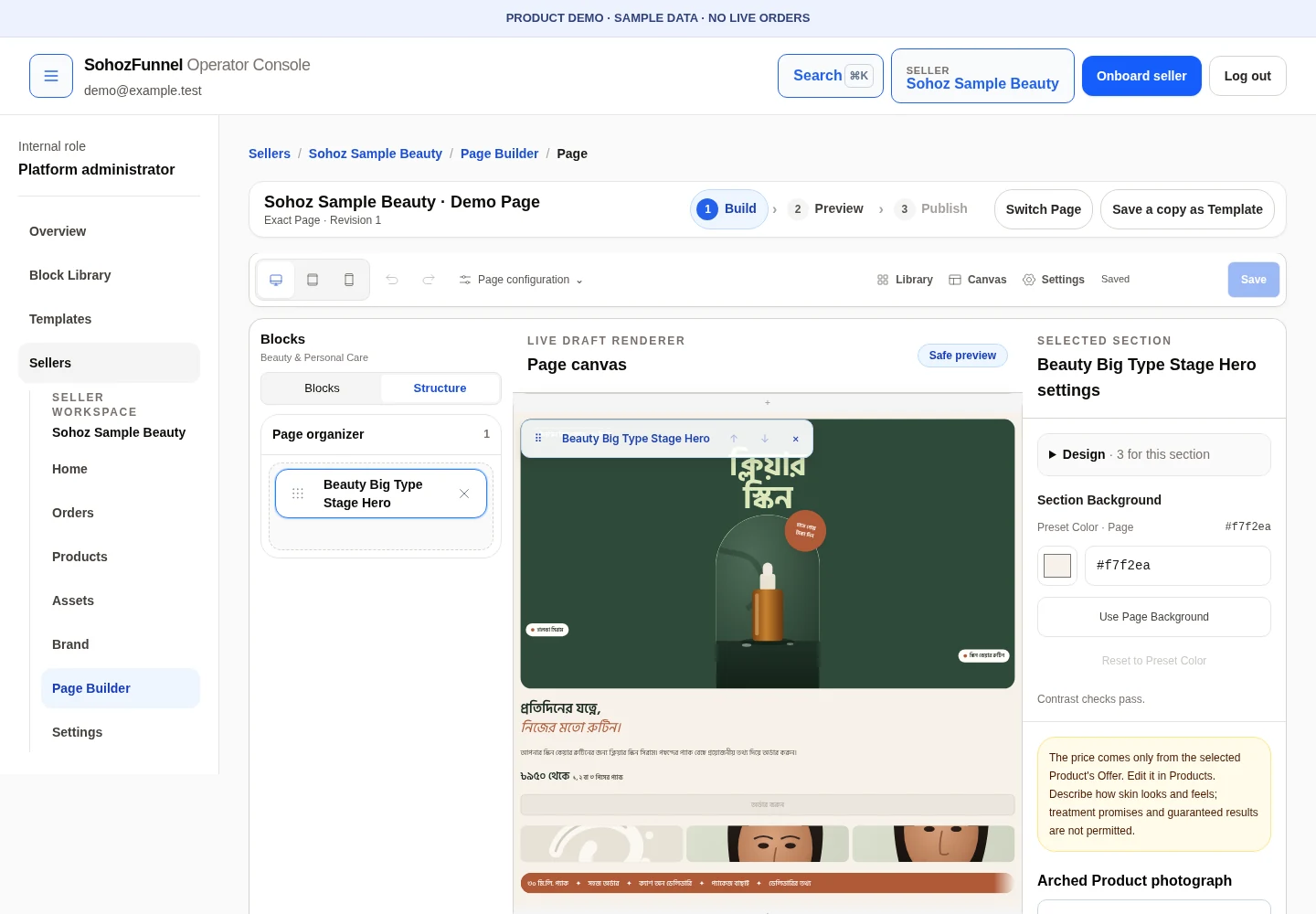Open the hamburger navigation menu
This screenshot has width=1316, height=914.
[x=51, y=76]
